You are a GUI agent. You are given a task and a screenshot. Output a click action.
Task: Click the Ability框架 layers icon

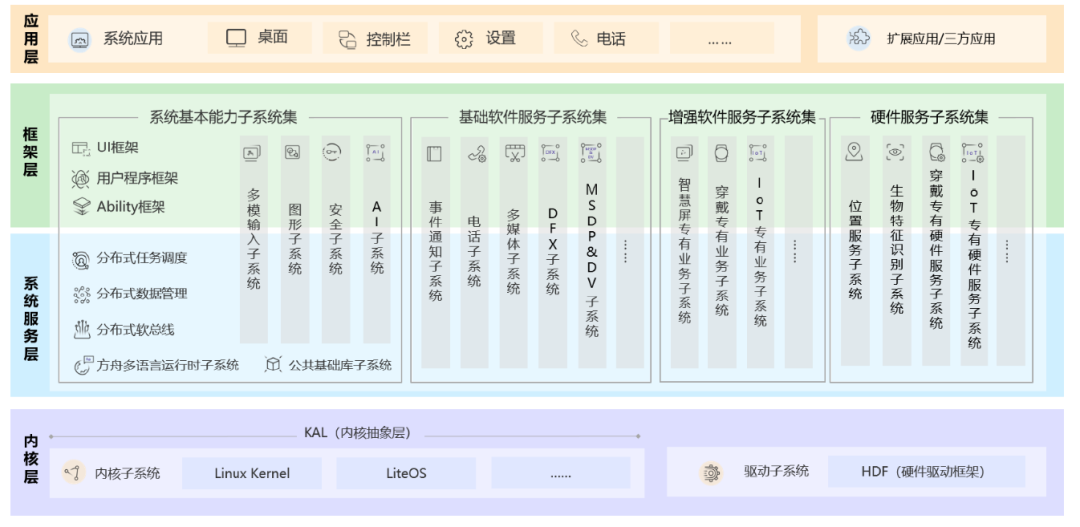pyautogui.click(x=81, y=207)
